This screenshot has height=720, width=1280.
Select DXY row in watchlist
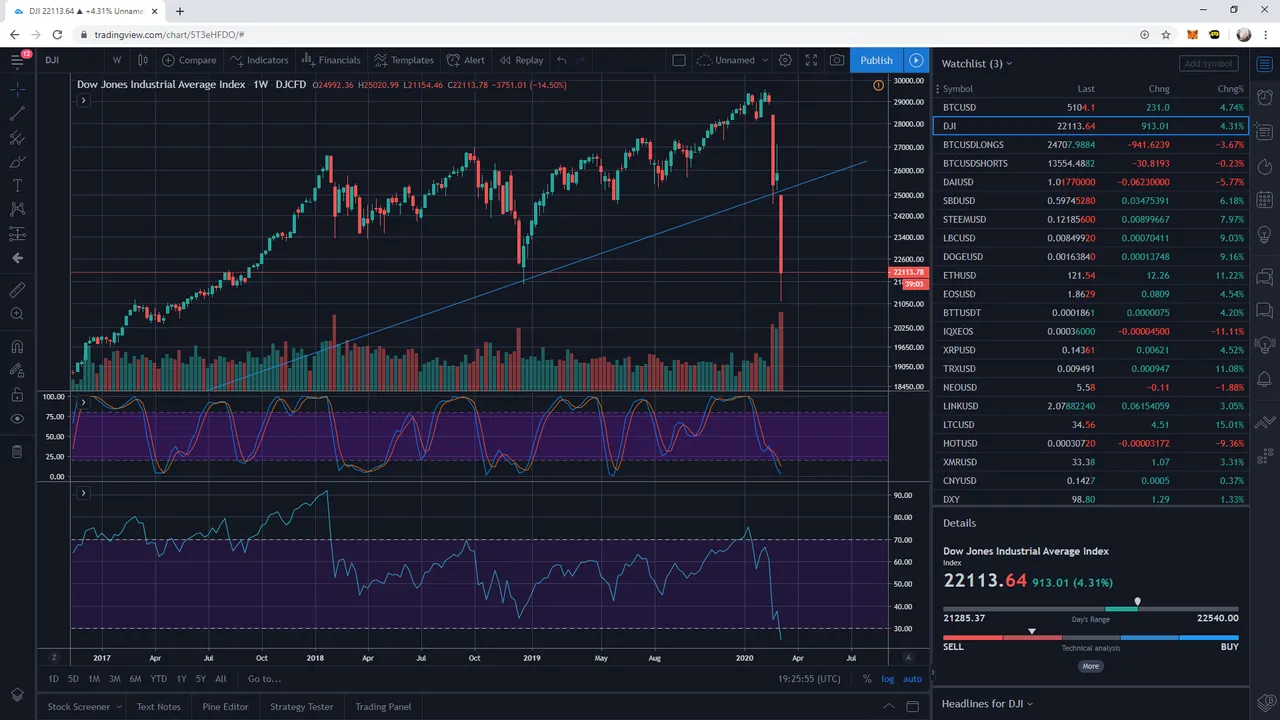tap(1091, 499)
